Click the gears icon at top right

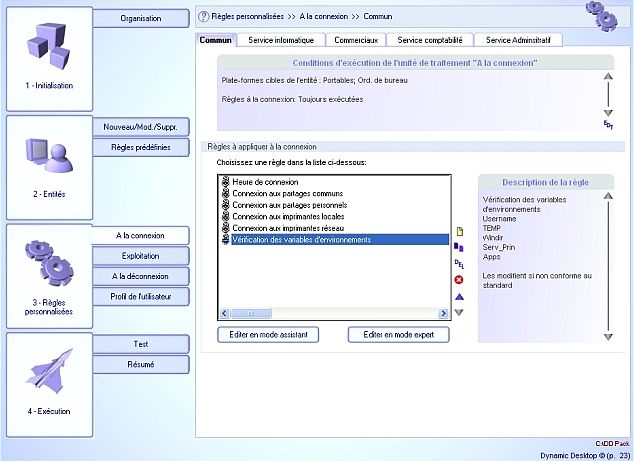[602, 16]
